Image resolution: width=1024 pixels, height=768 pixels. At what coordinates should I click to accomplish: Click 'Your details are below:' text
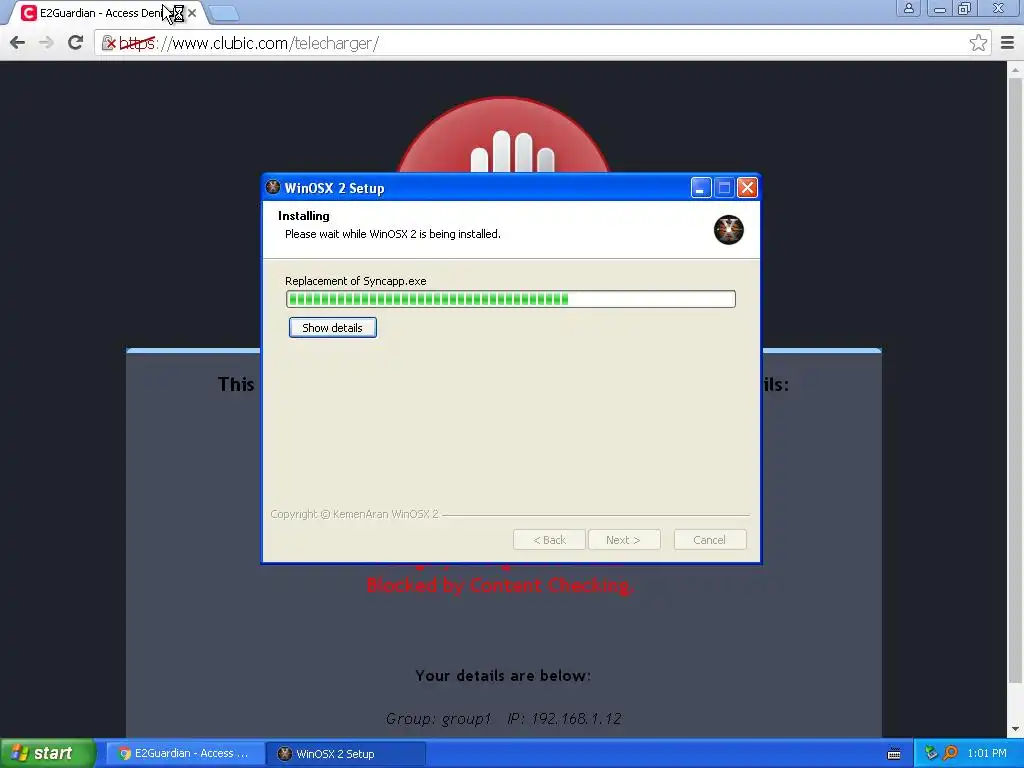tap(503, 676)
